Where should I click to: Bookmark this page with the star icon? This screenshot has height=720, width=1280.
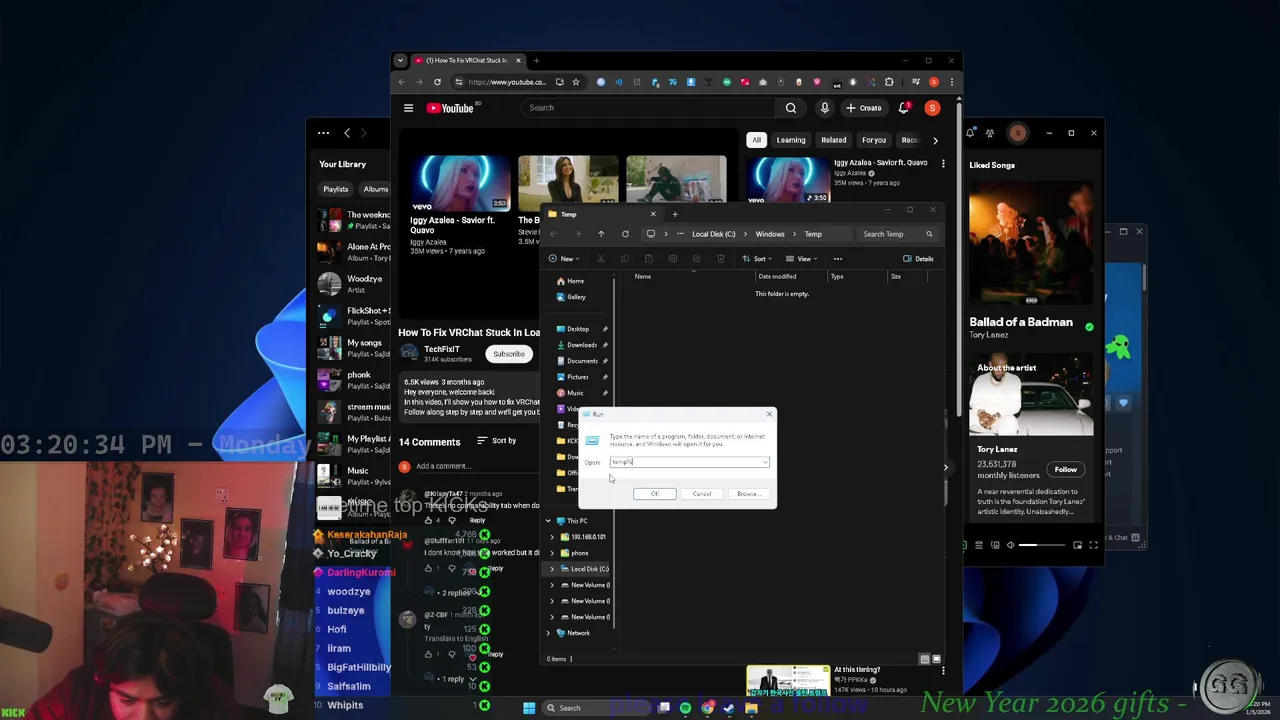point(576,82)
